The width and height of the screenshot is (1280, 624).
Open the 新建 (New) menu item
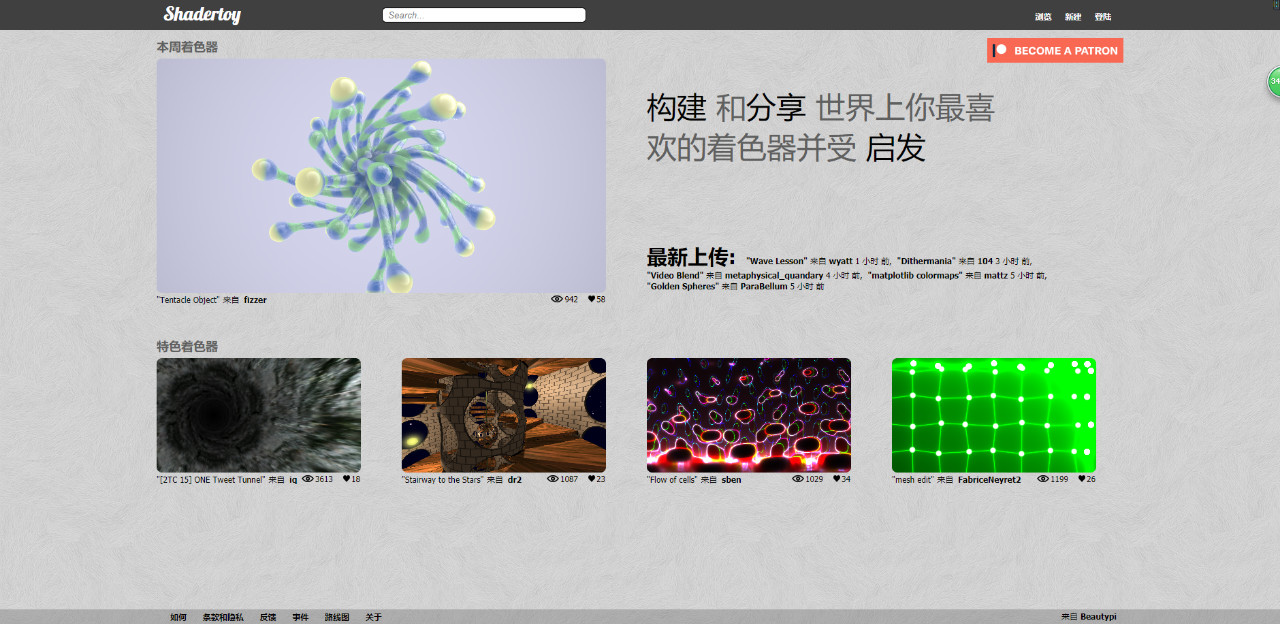pos(1073,17)
